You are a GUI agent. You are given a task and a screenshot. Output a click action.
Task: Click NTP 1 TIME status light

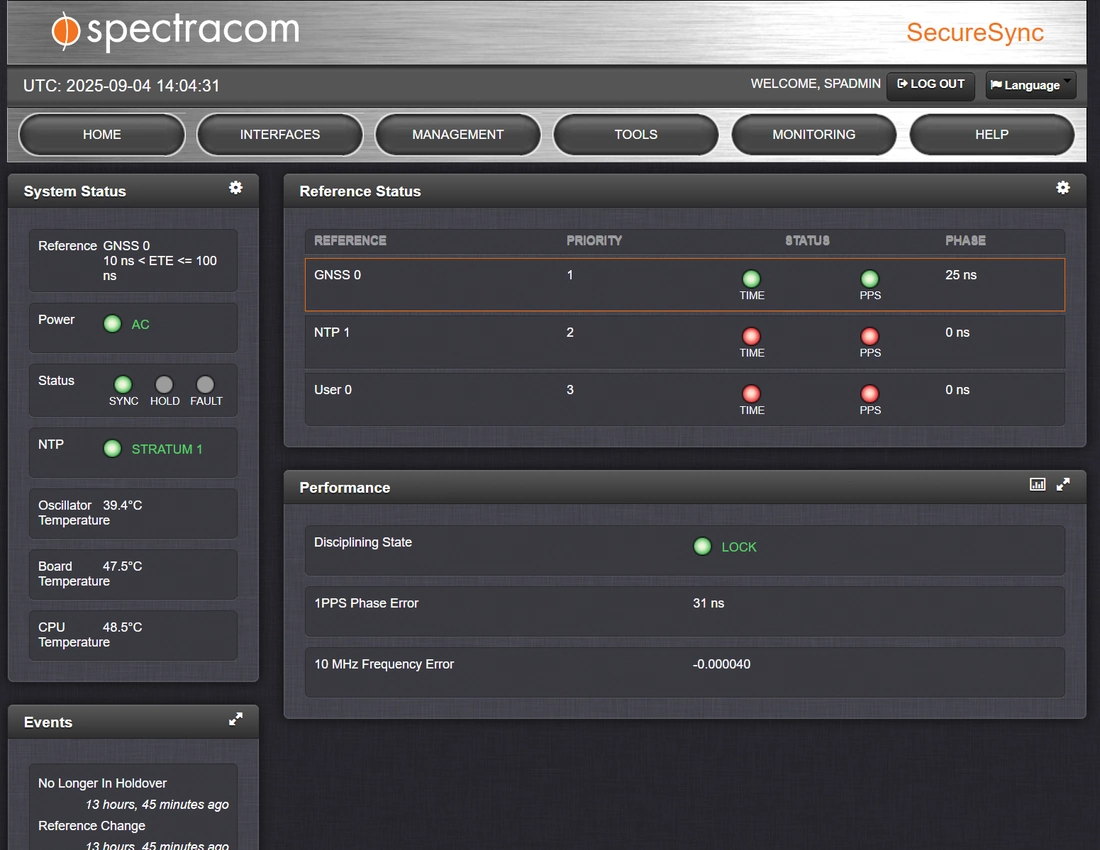click(751, 336)
